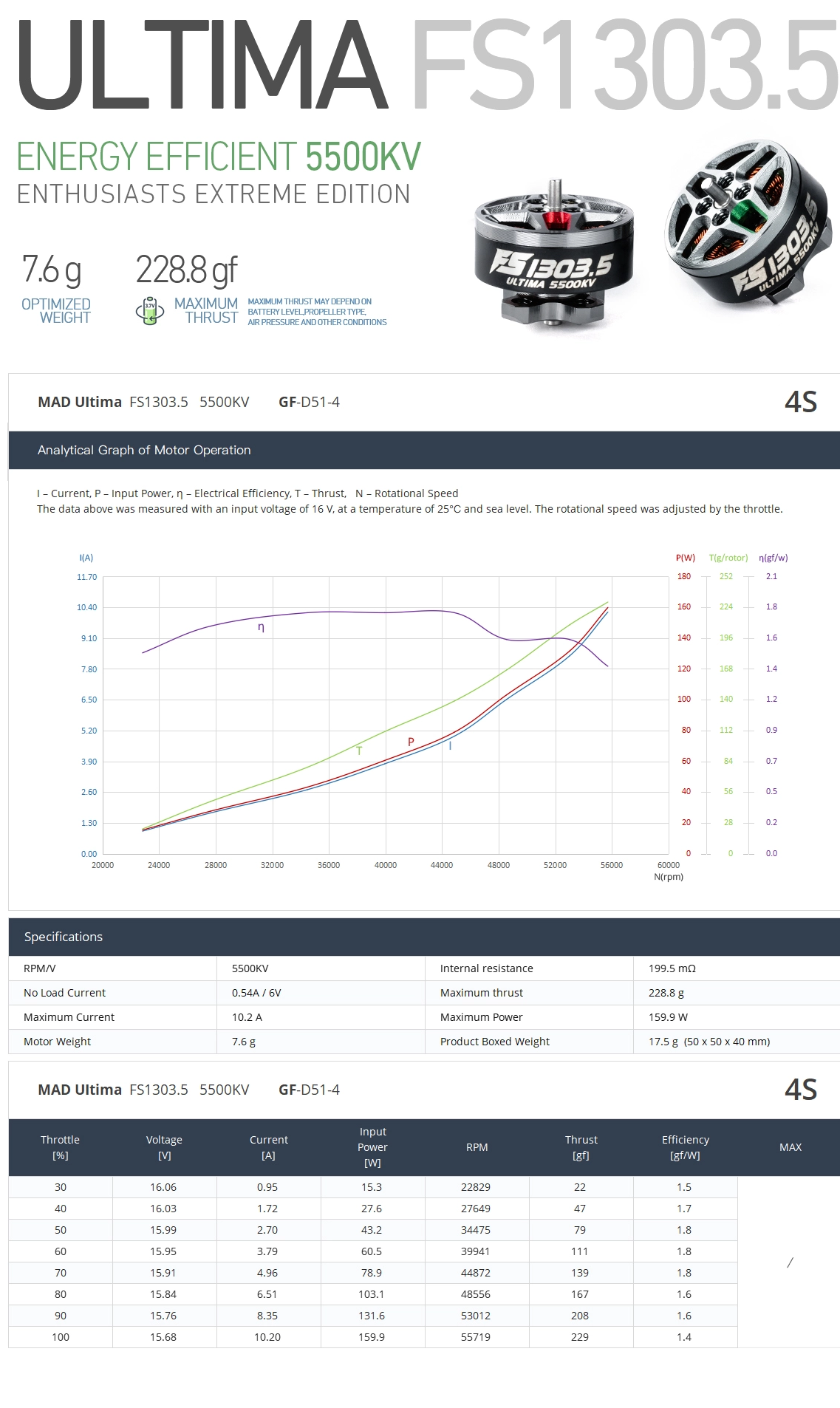Click the Maximum Current value 10.2 A
840x1408 pixels.
point(247,1017)
